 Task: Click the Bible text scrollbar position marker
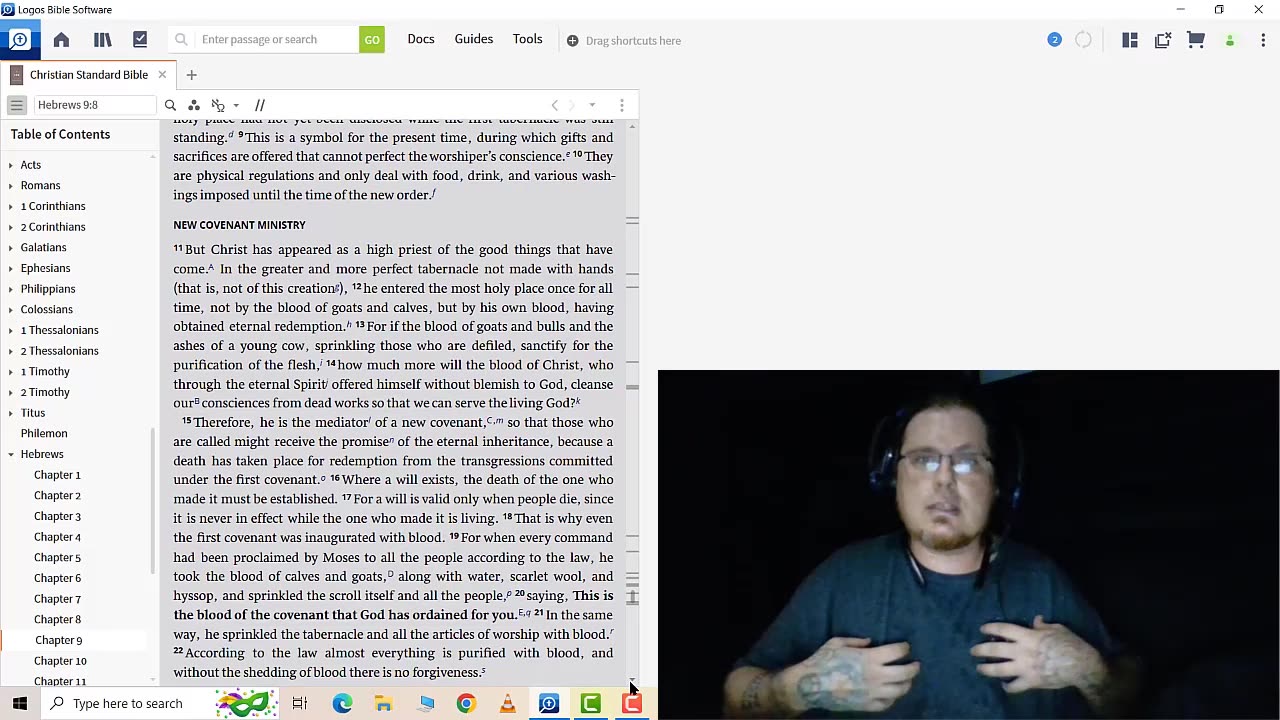(x=632, y=597)
